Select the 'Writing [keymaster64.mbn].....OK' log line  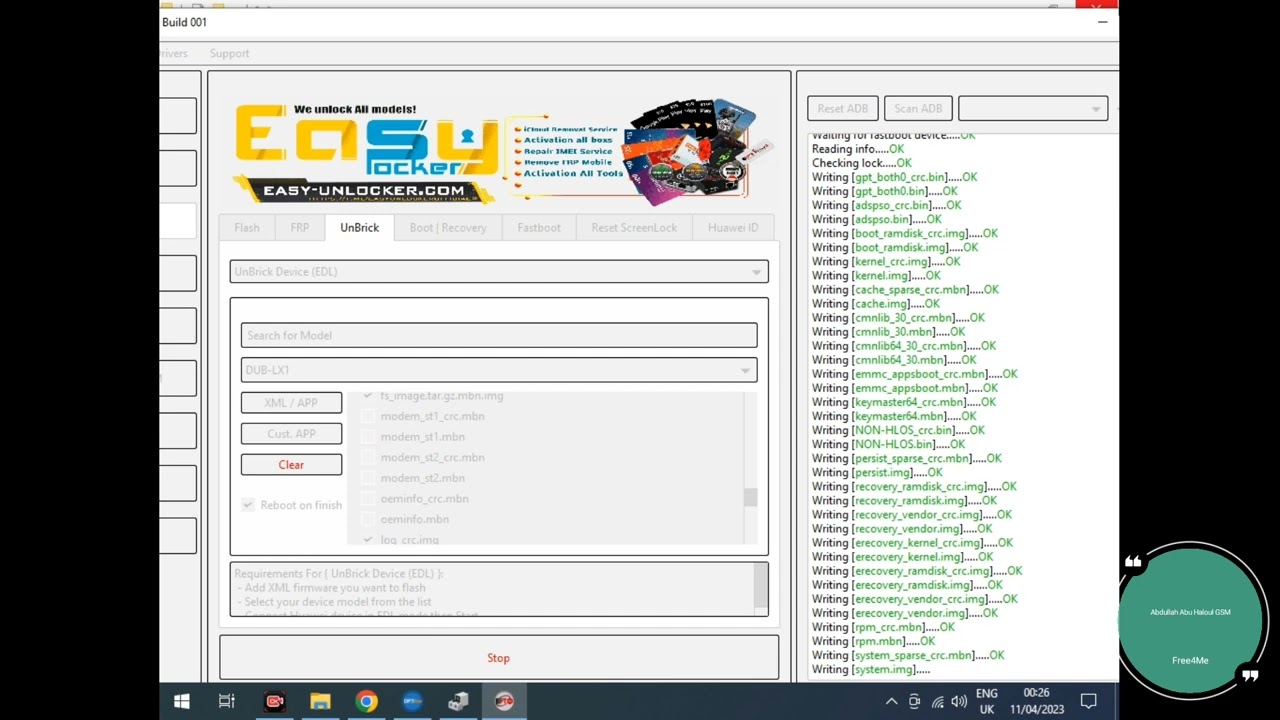point(894,416)
